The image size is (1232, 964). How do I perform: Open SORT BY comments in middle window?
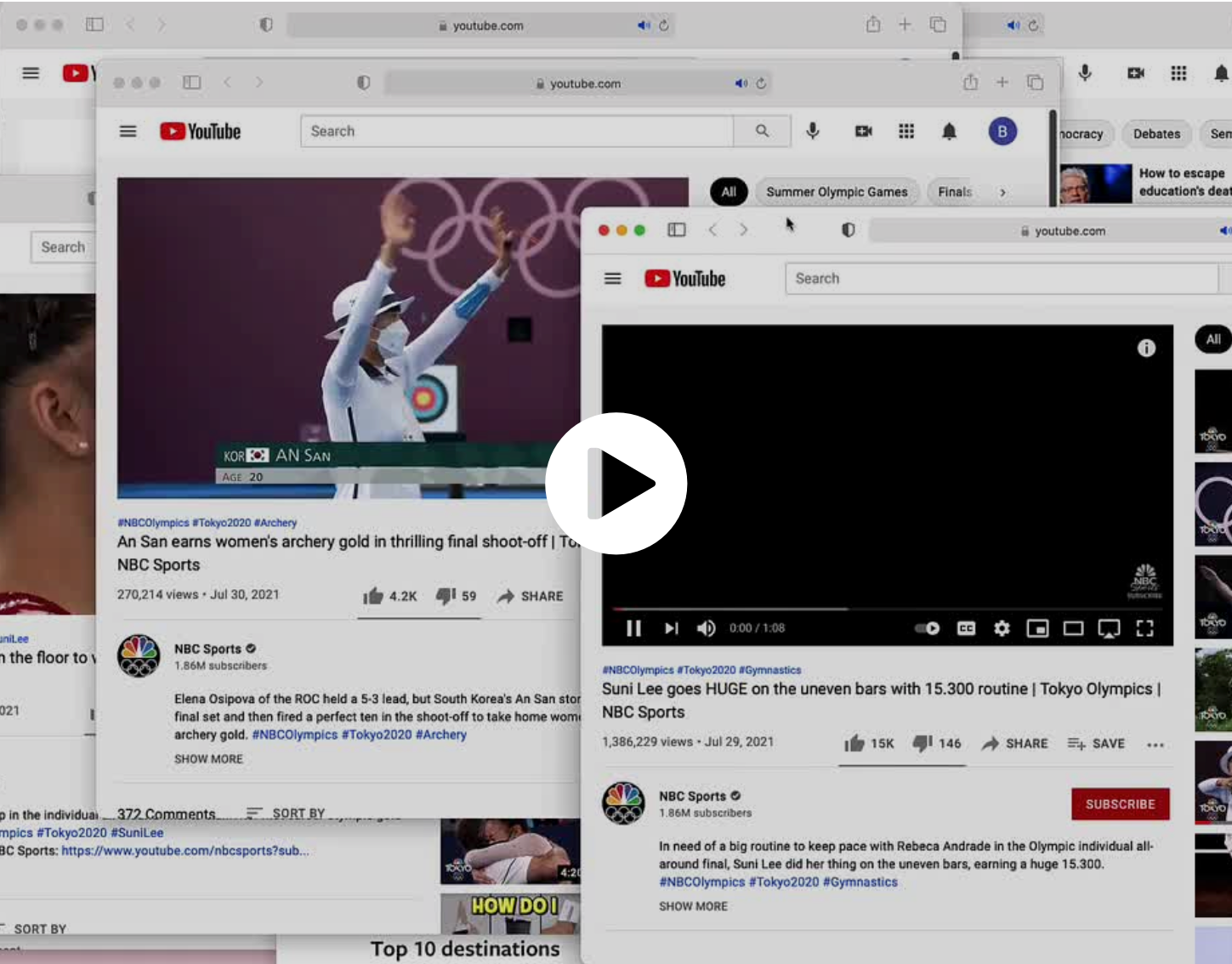286,813
